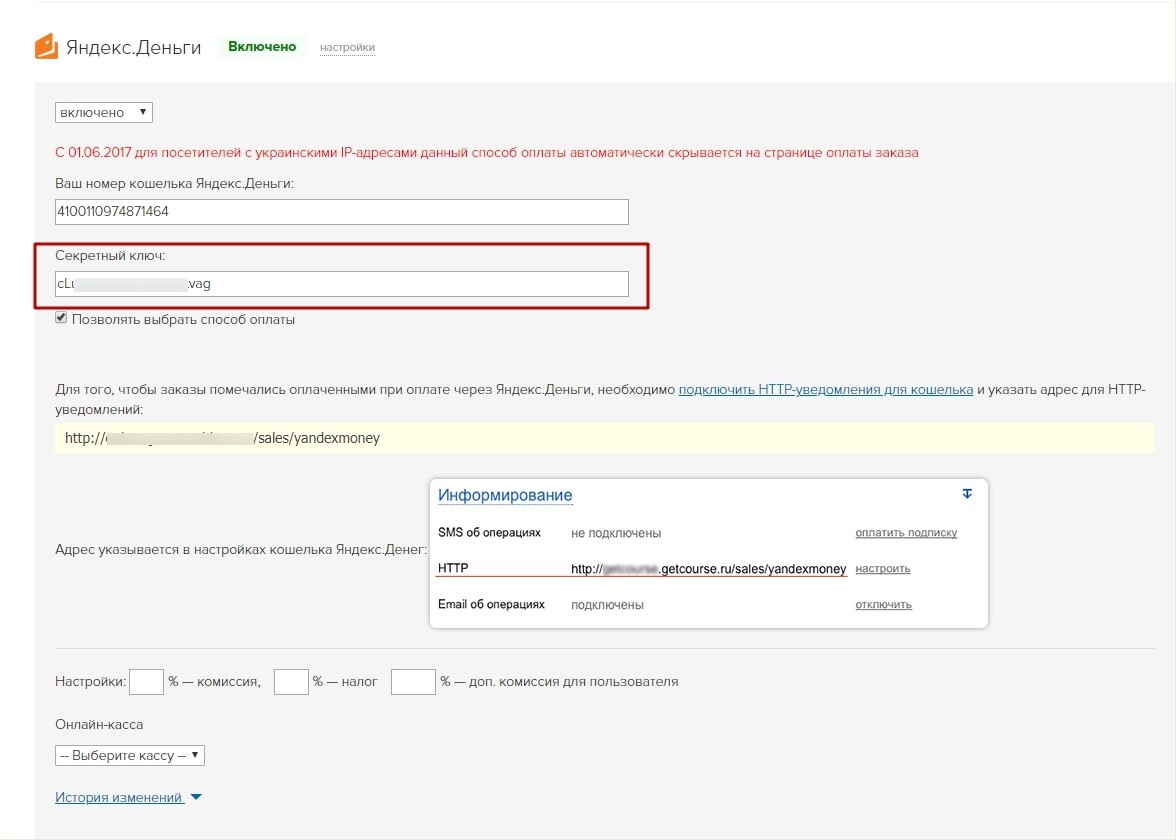Image resolution: width=1176 pixels, height=840 pixels.
Task: Click the Секретный ключ label
Action: (x=110, y=255)
